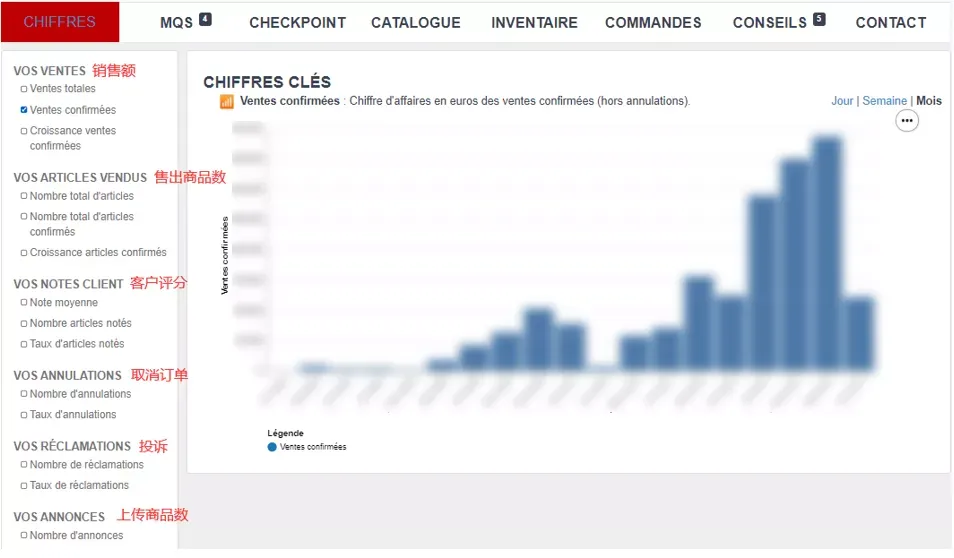Go to the INVENTAIRE tab
Viewport: 954px width, 558px height.
point(534,23)
